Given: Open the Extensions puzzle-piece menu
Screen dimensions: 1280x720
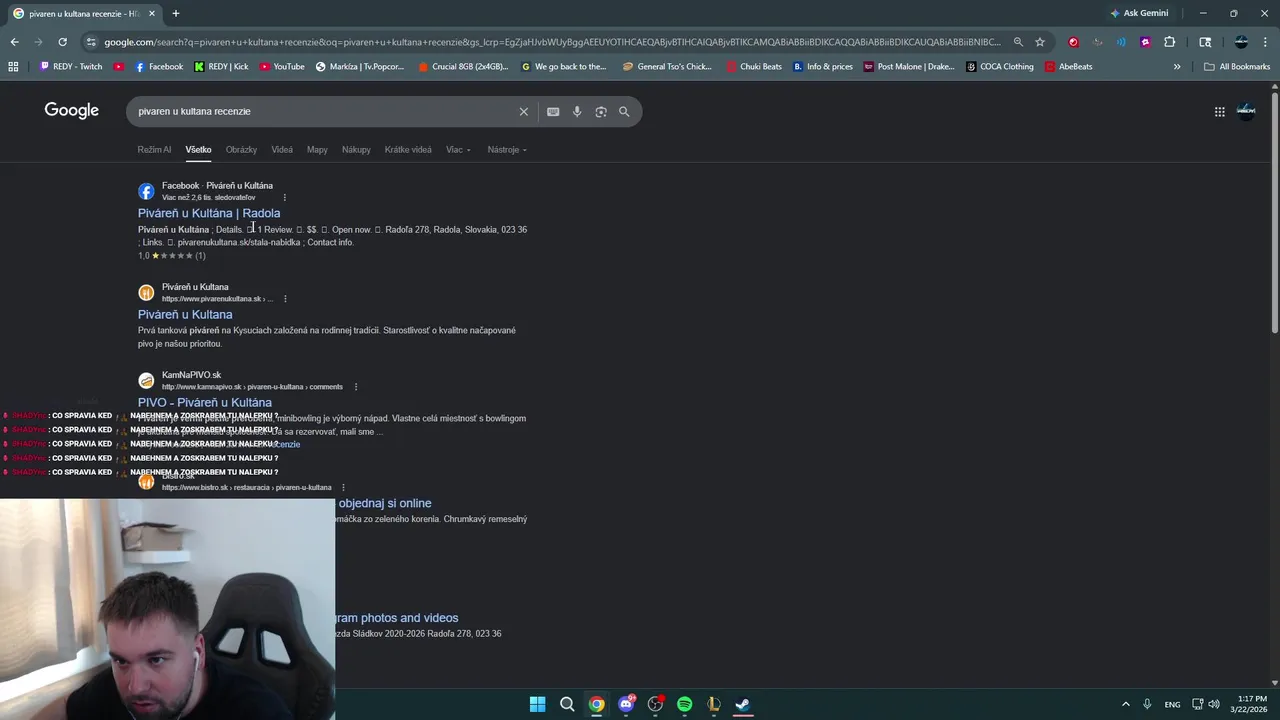Looking at the screenshot, I should point(1169,42).
